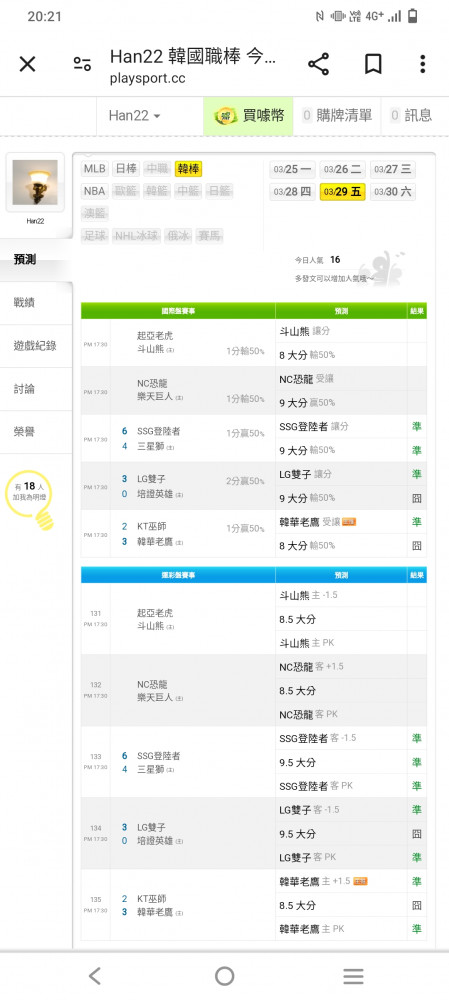The width and height of the screenshot is (449, 1000).
Task: Tap the Android home circle button
Action: [224, 976]
